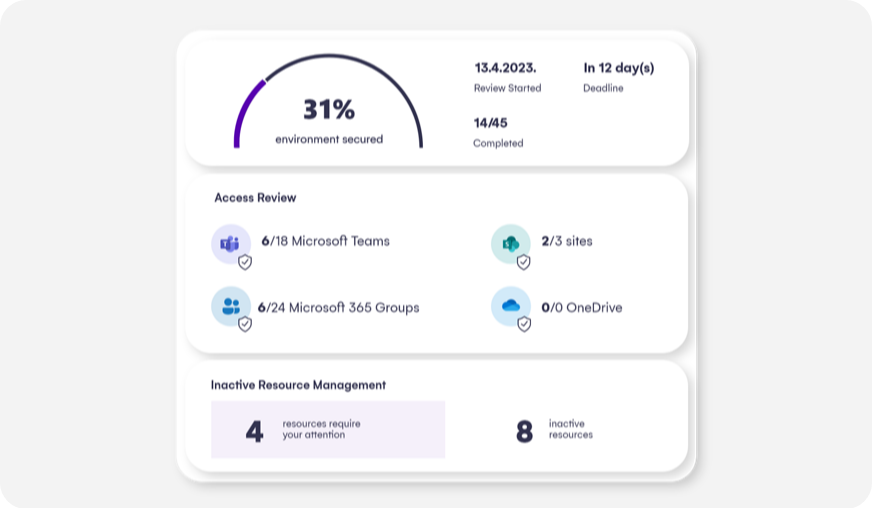Click the 31% value
This screenshot has width=872, height=509.
329,110
